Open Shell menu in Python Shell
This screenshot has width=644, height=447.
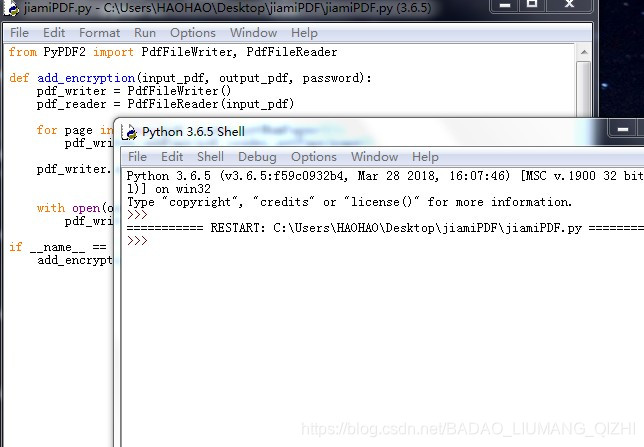(x=210, y=157)
